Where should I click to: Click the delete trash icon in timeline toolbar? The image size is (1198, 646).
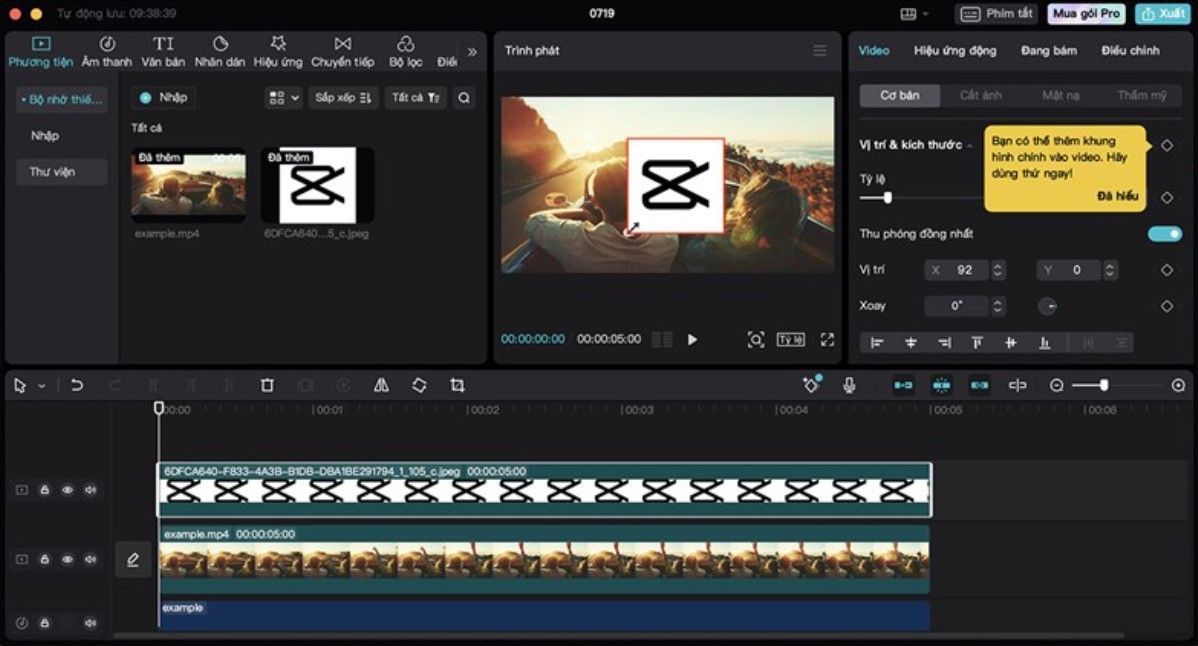pos(267,385)
